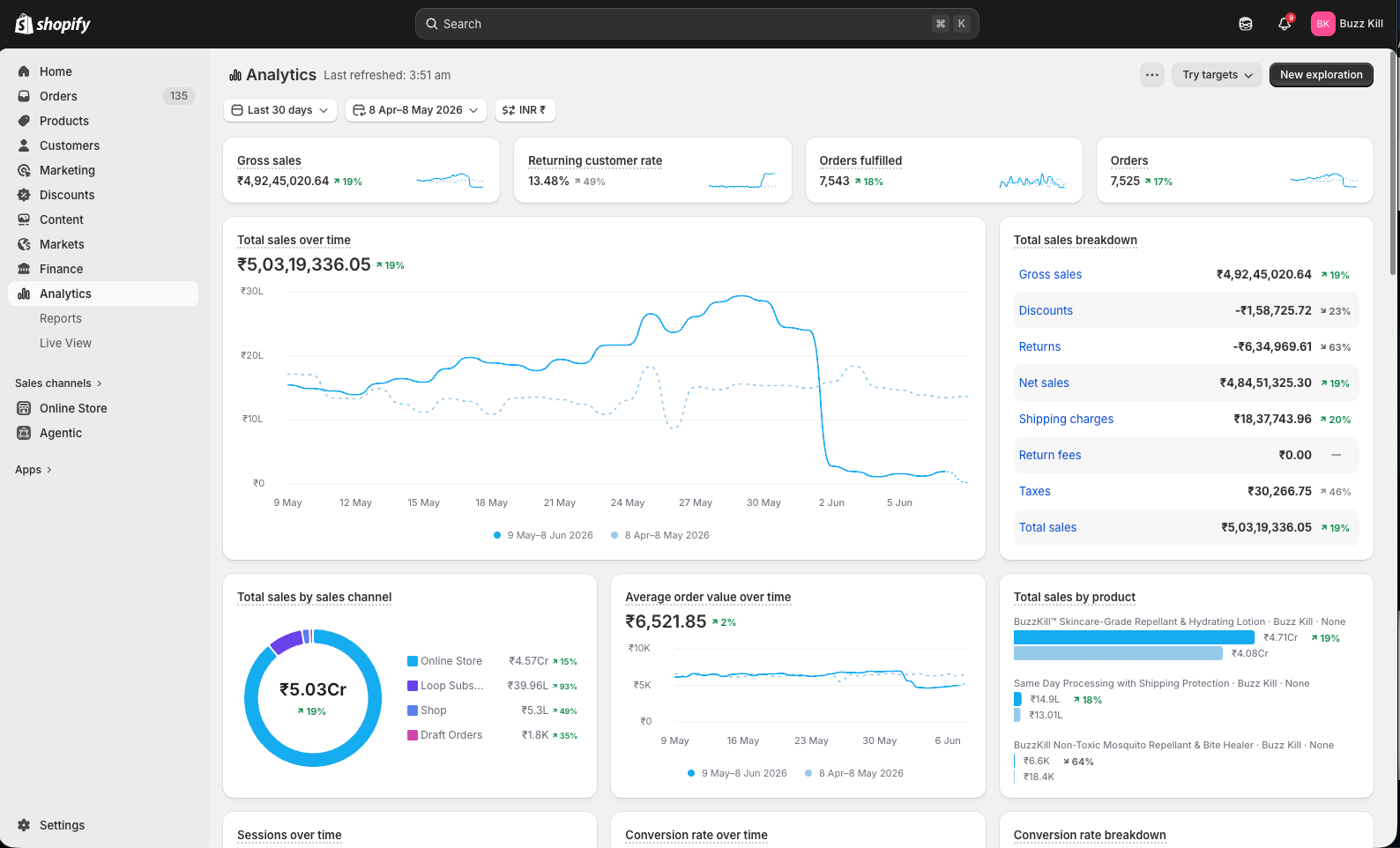This screenshot has height=848, width=1400.
Task: Open the Returning customer rate card
Action: click(652, 170)
